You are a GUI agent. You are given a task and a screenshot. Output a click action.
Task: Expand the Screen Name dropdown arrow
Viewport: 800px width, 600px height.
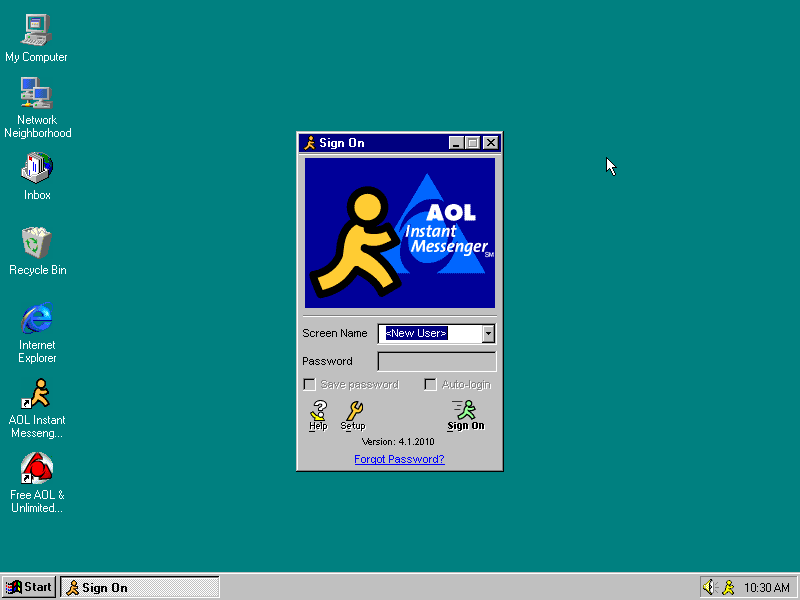[488, 333]
